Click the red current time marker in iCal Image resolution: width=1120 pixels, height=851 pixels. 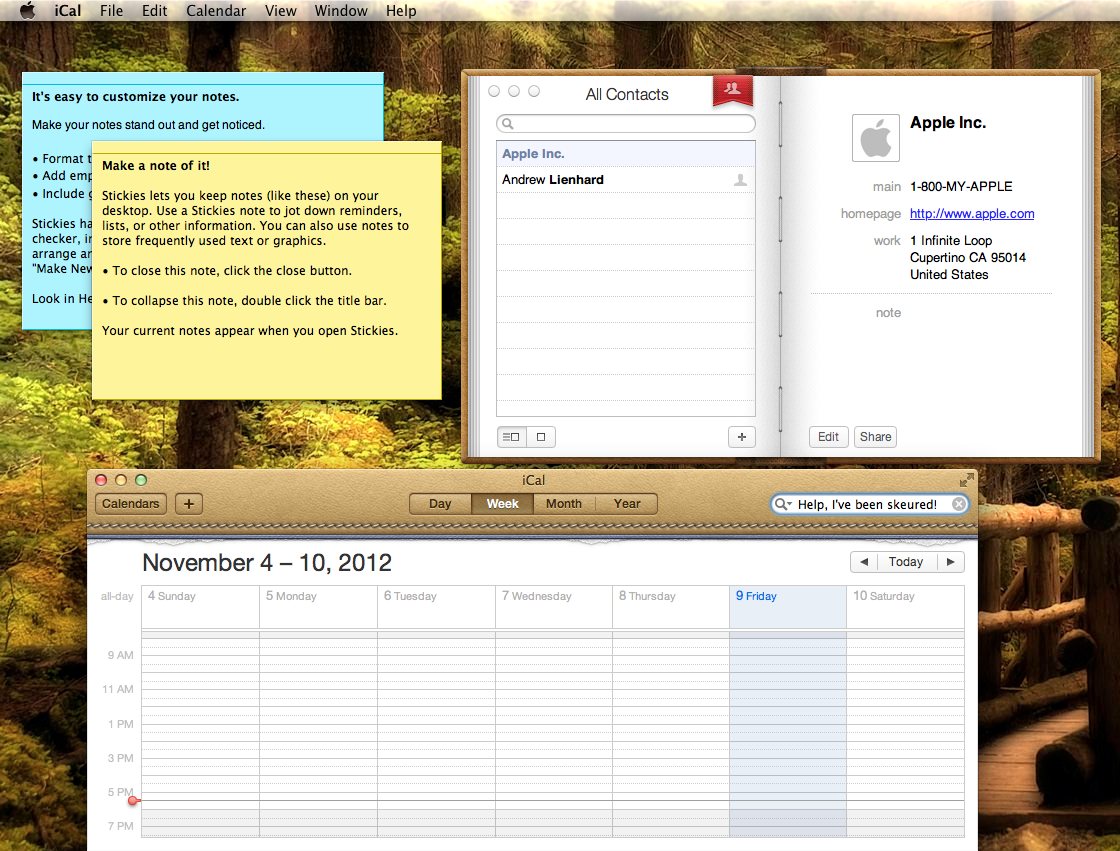[133, 800]
